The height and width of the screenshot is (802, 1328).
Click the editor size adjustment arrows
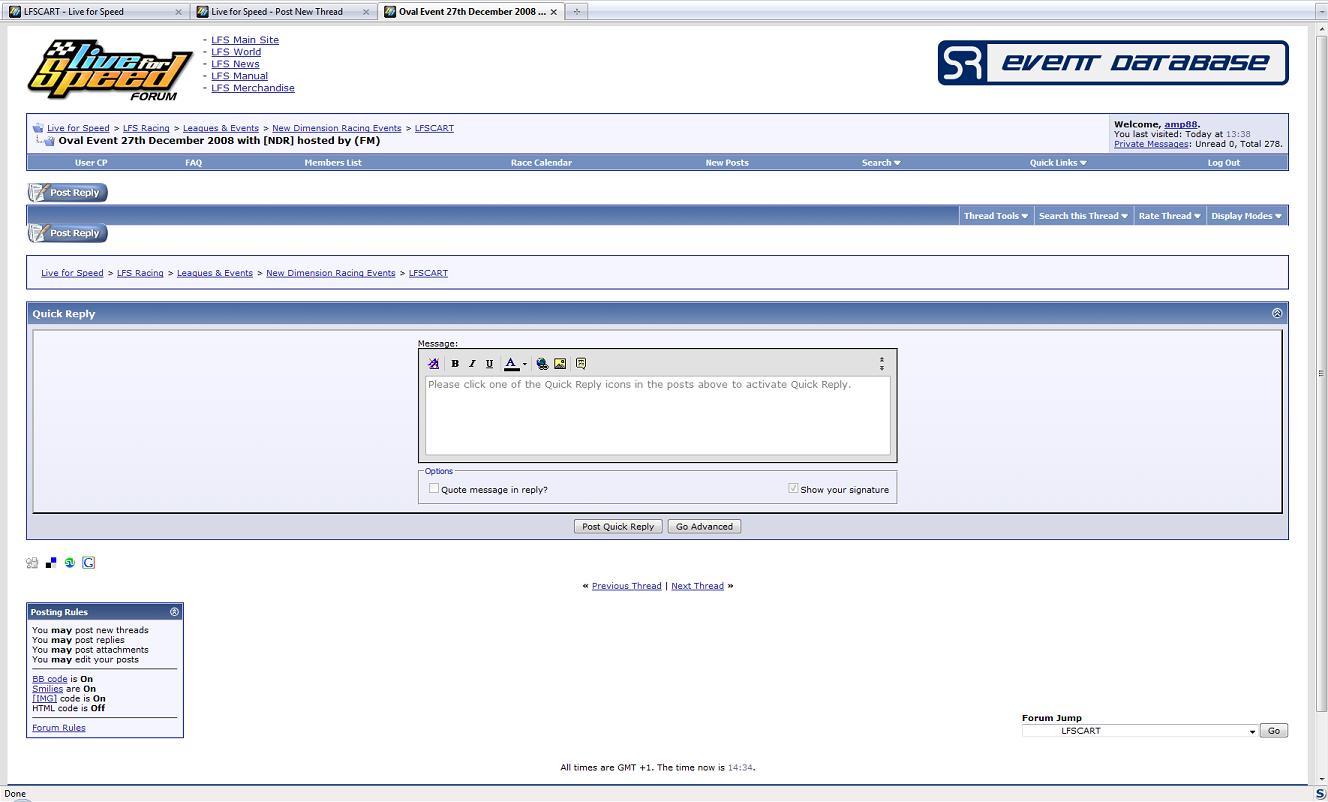click(x=881, y=364)
